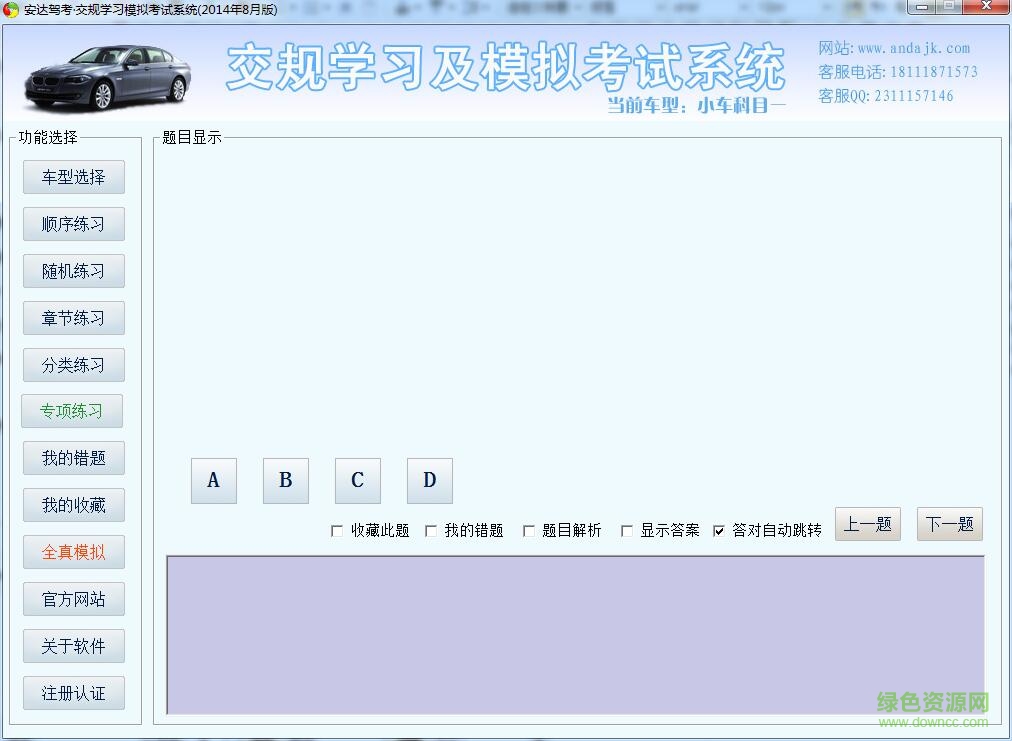Image resolution: width=1012 pixels, height=741 pixels.
Task: Close the application window
Action: pyautogui.click(x=986, y=6)
